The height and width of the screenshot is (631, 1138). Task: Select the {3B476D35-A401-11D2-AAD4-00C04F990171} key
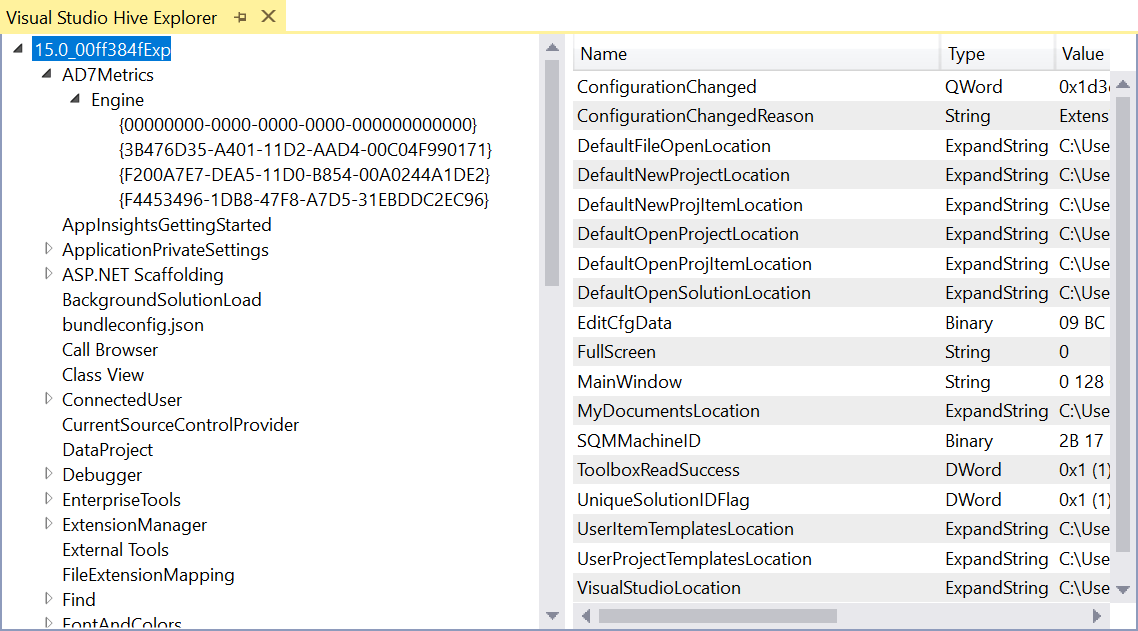pyautogui.click(x=305, y=150)
